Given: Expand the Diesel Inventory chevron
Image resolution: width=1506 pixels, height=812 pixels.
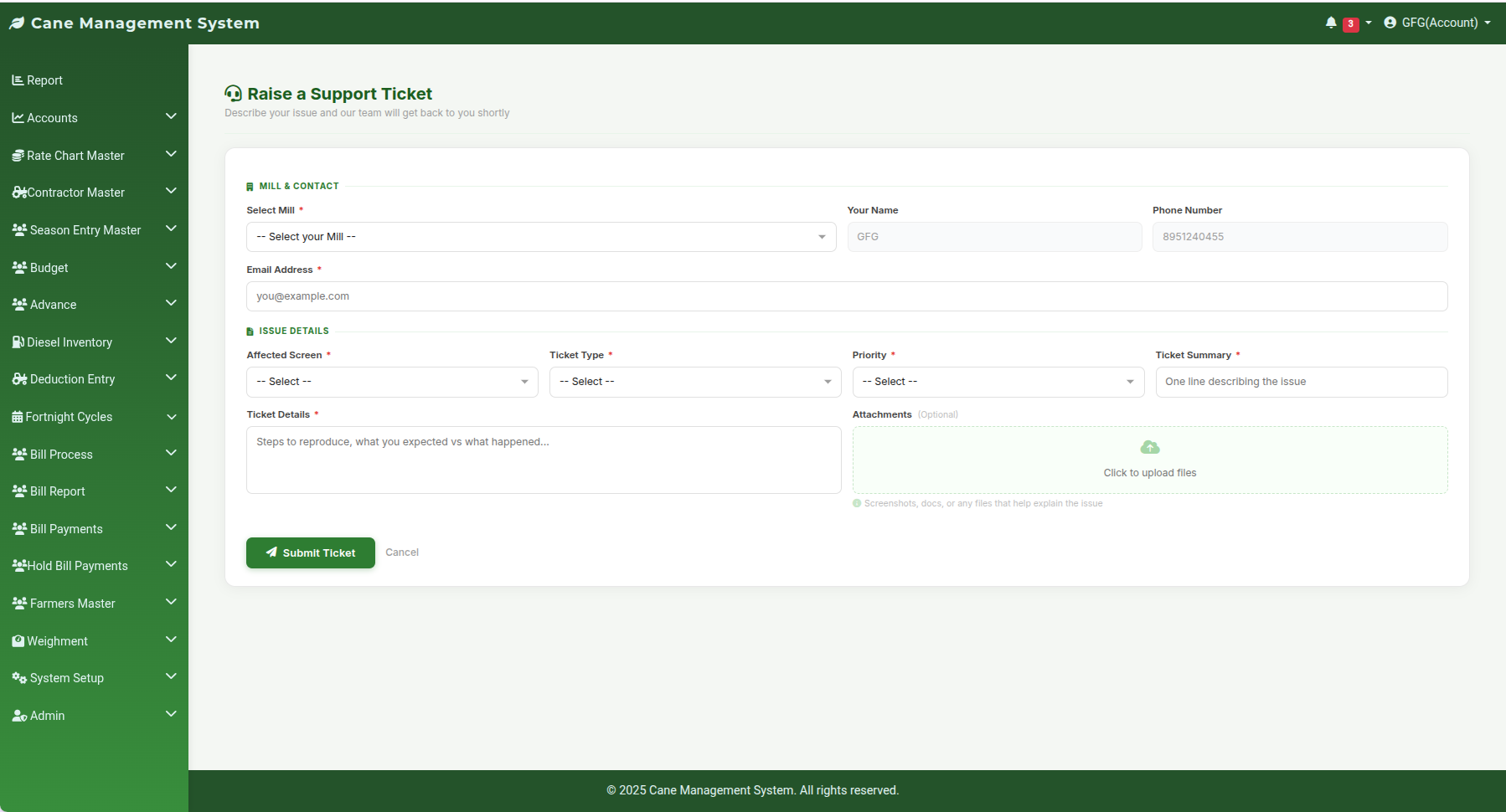Looking at the screenshot, I should click(171, 341).
